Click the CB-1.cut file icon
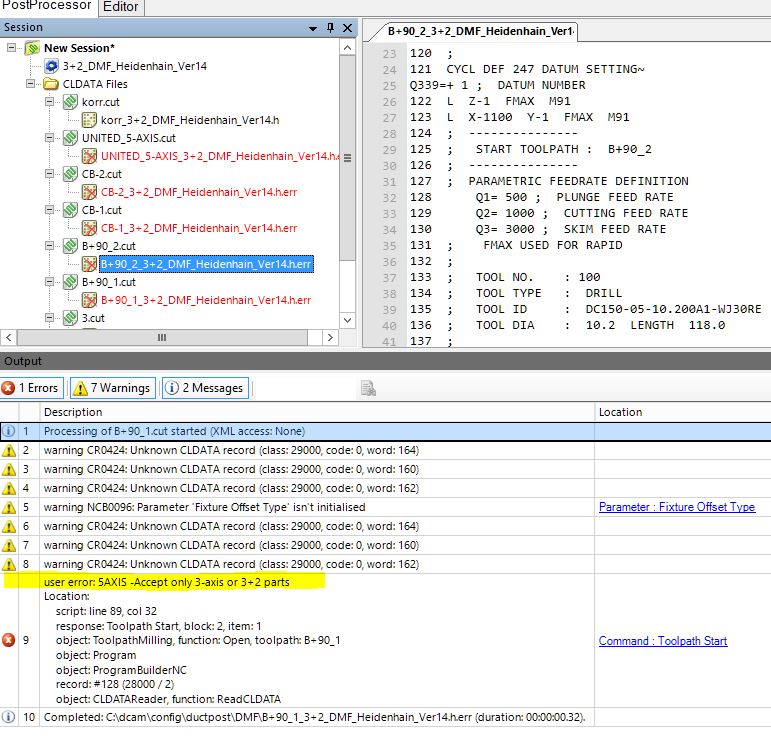 pos(70,209)
